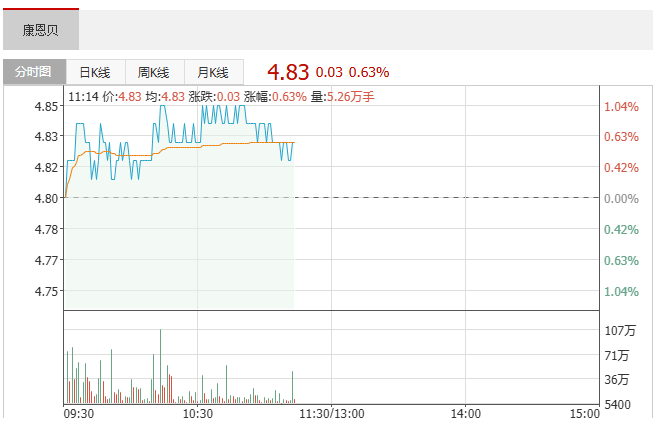Viewport: 658px width, 429px height.
Task: Click the large red 4.83 current price
Action: pyautogui.click(x=288, y=72)
